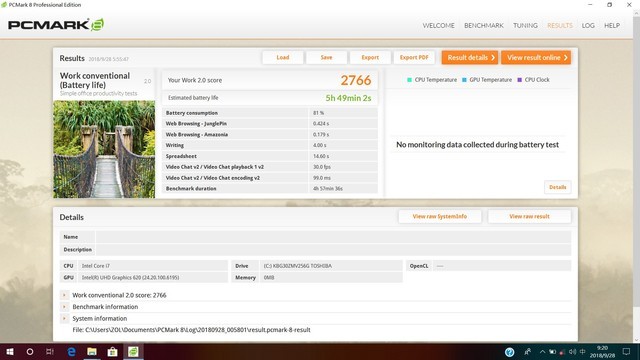Open Result details
The image size is (640, 360).
pyautogui.click(x=470, y=58)
